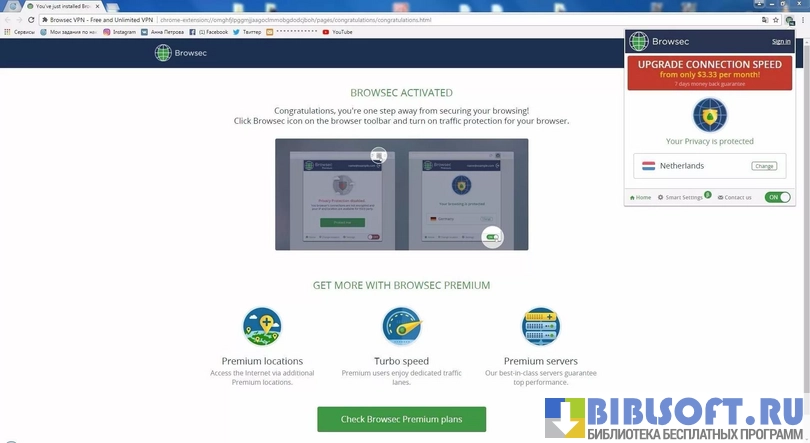Click Sign in link in popup

pyautogui.click(x=781, y=42)
